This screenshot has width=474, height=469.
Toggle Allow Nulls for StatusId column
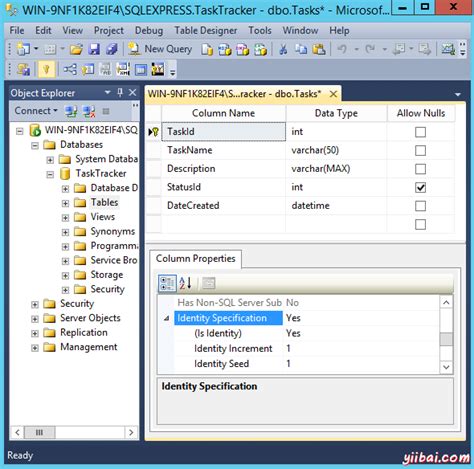click(x=420, y=187)
